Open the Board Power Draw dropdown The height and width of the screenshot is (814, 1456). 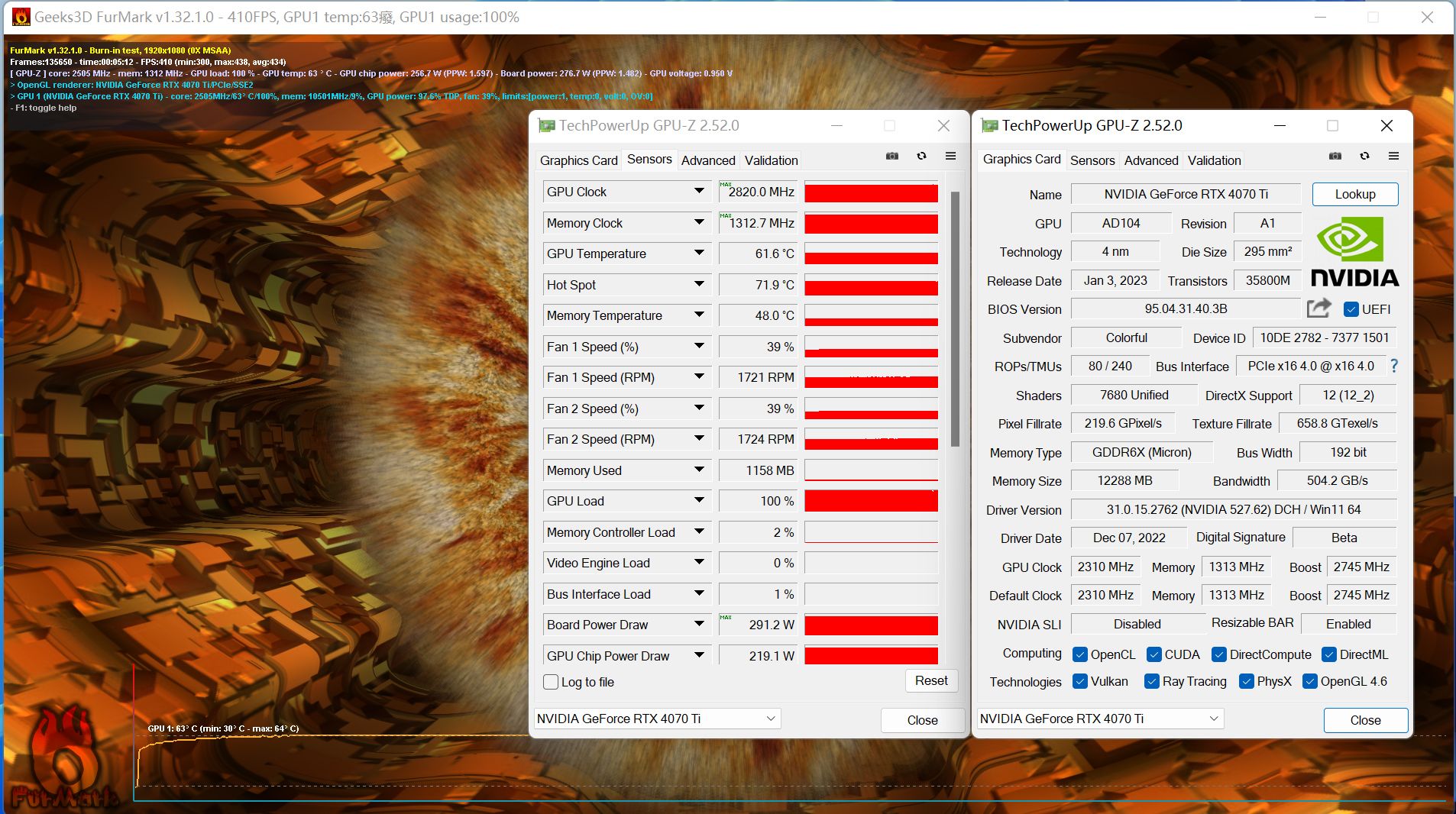(x=698, y=624)
